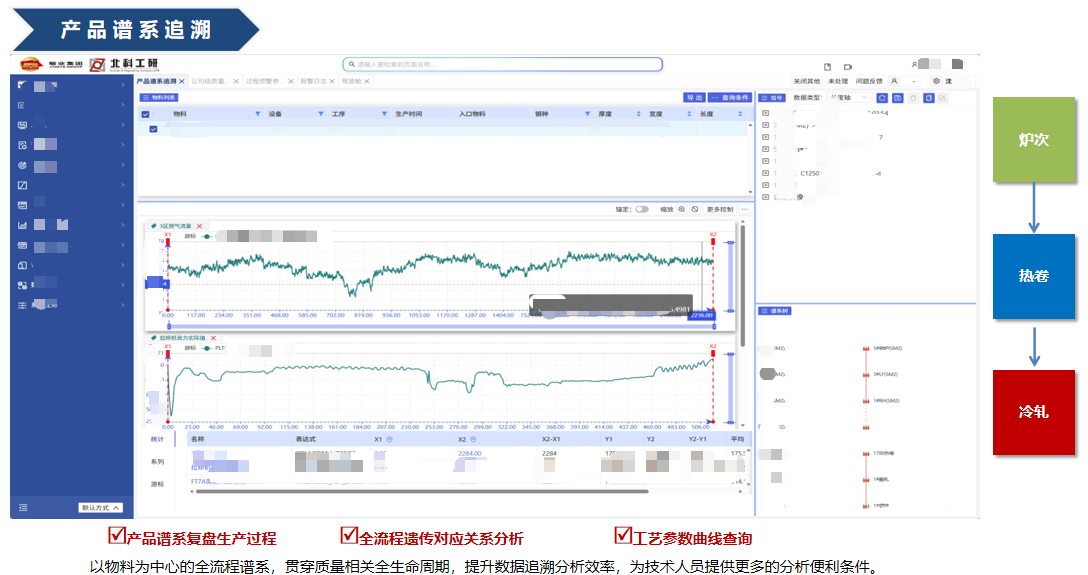Open the 默认方式 selector at sidebar bottom
This screenshot has width=1088, height=575.
pos(101,507)
